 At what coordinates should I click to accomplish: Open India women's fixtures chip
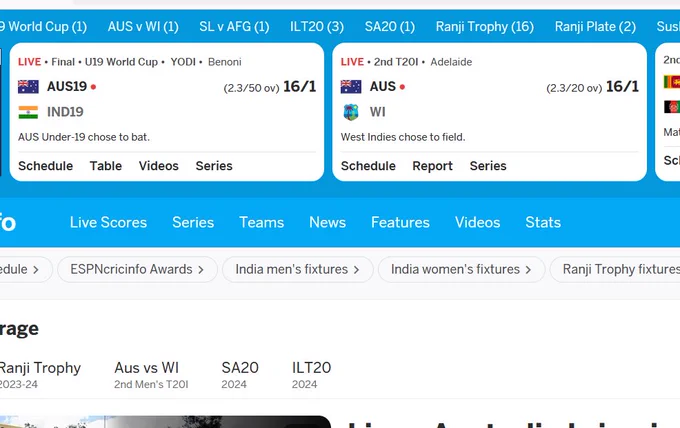coord(461,269)
